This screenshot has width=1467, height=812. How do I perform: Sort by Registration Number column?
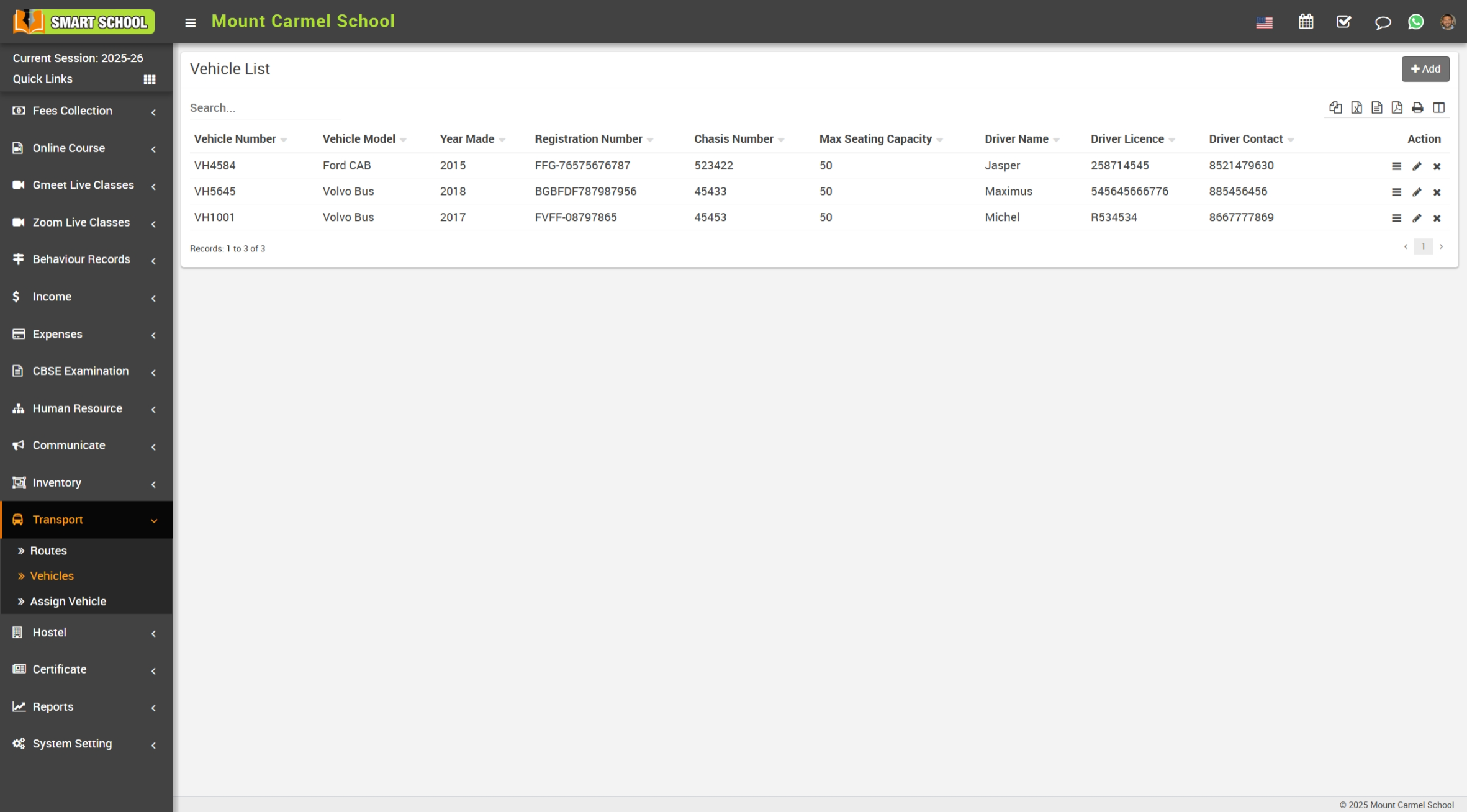(594, 139)
